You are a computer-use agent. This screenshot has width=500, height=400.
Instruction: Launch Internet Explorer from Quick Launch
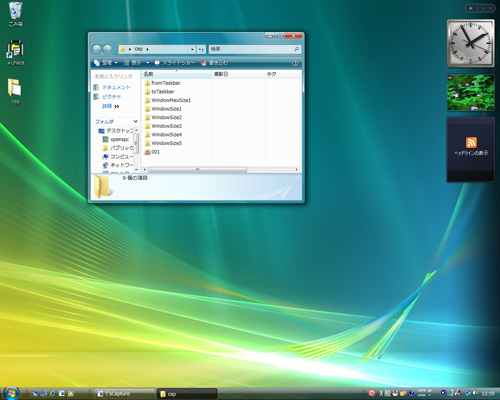pyautogui.click(x=53, y=394)
